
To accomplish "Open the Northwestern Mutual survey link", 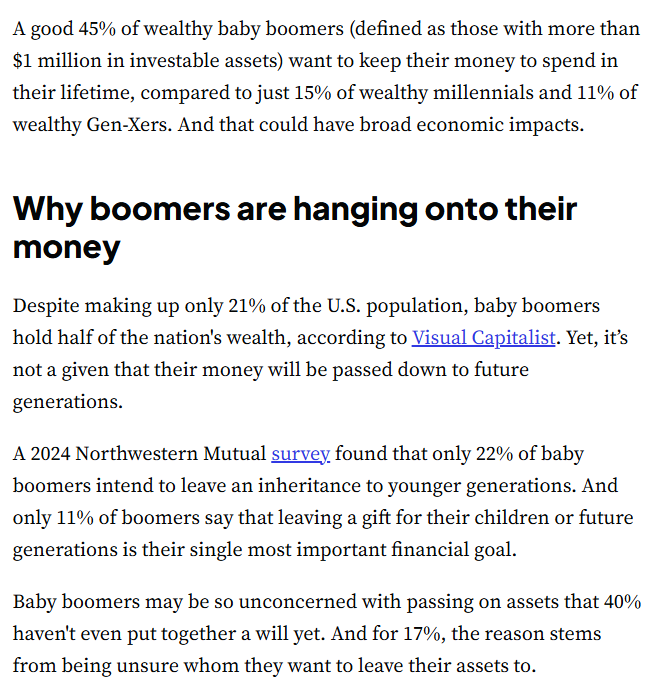I will (x=300, y=454).
